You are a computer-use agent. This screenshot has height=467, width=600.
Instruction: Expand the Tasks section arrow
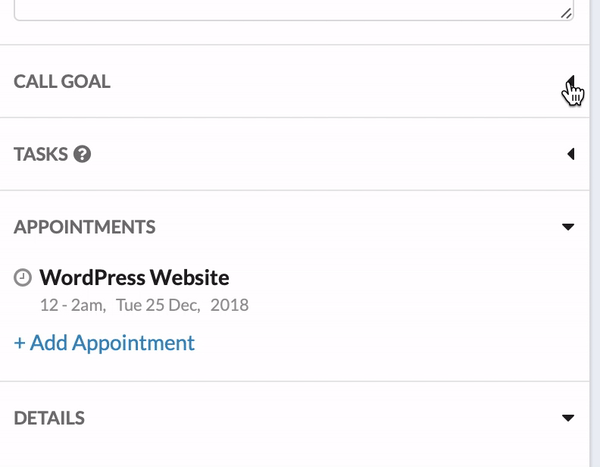(570, 154)
